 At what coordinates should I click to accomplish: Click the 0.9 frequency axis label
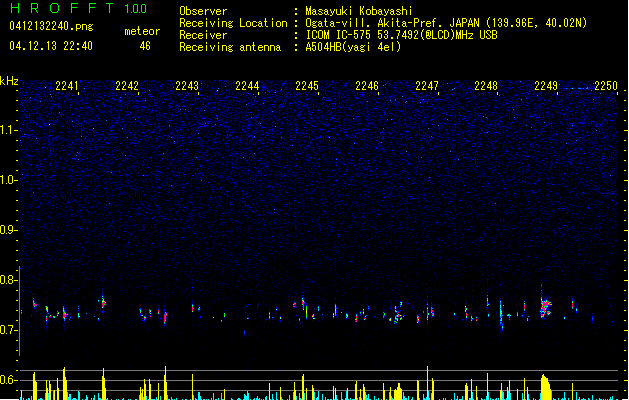coord(8,230)
